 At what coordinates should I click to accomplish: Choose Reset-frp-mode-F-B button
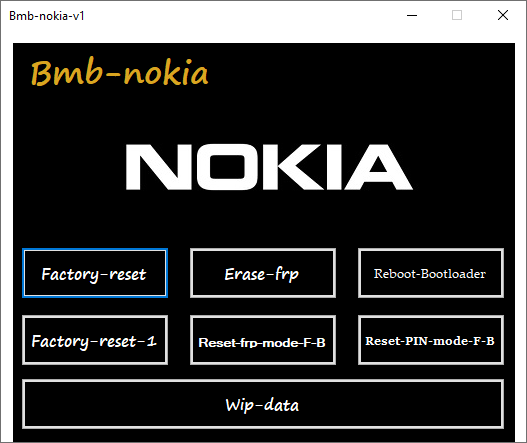tap(263, 340)
